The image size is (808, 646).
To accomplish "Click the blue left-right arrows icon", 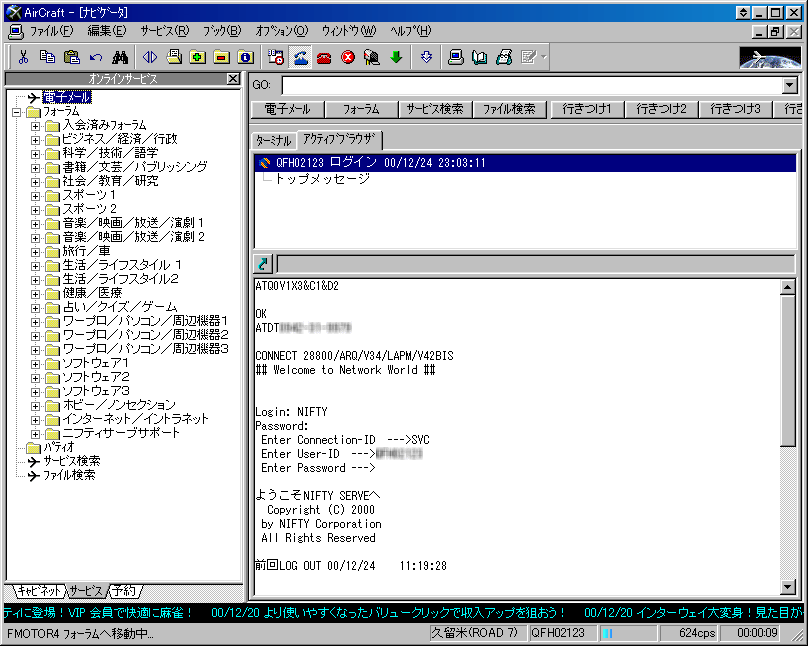I will pos(149,57).
